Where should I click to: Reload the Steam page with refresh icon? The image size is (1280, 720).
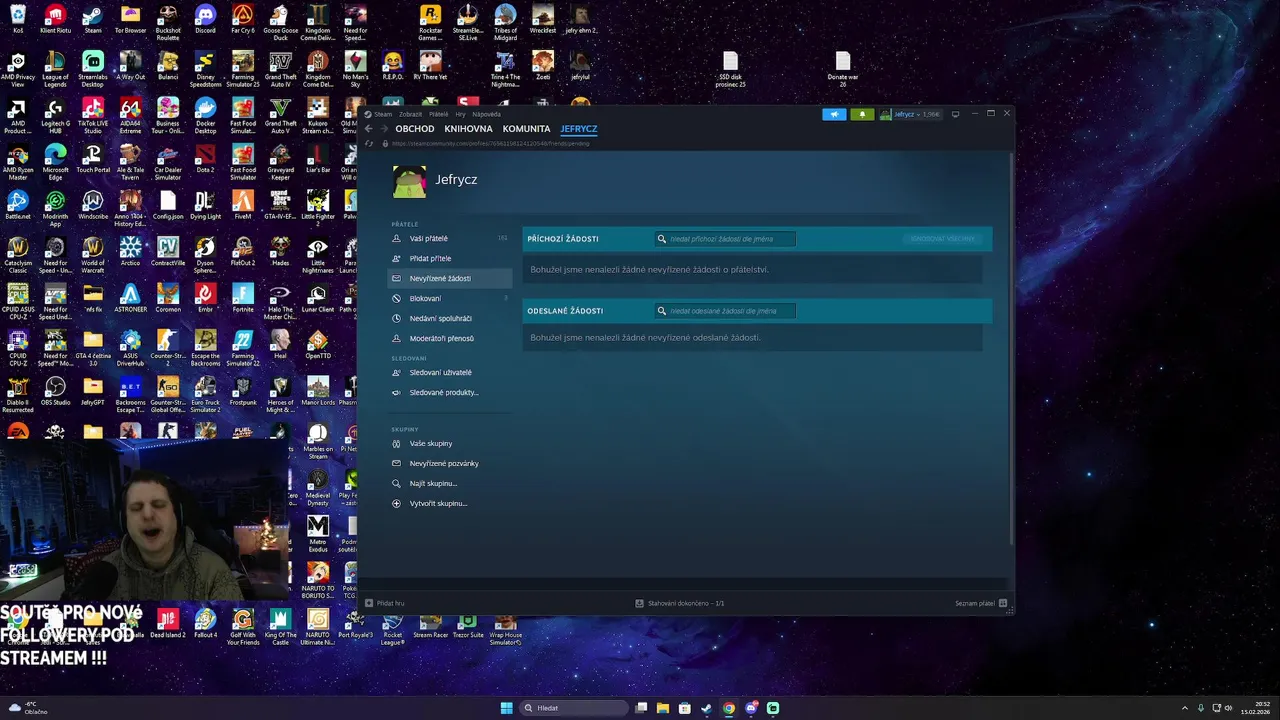click(369, 143)
